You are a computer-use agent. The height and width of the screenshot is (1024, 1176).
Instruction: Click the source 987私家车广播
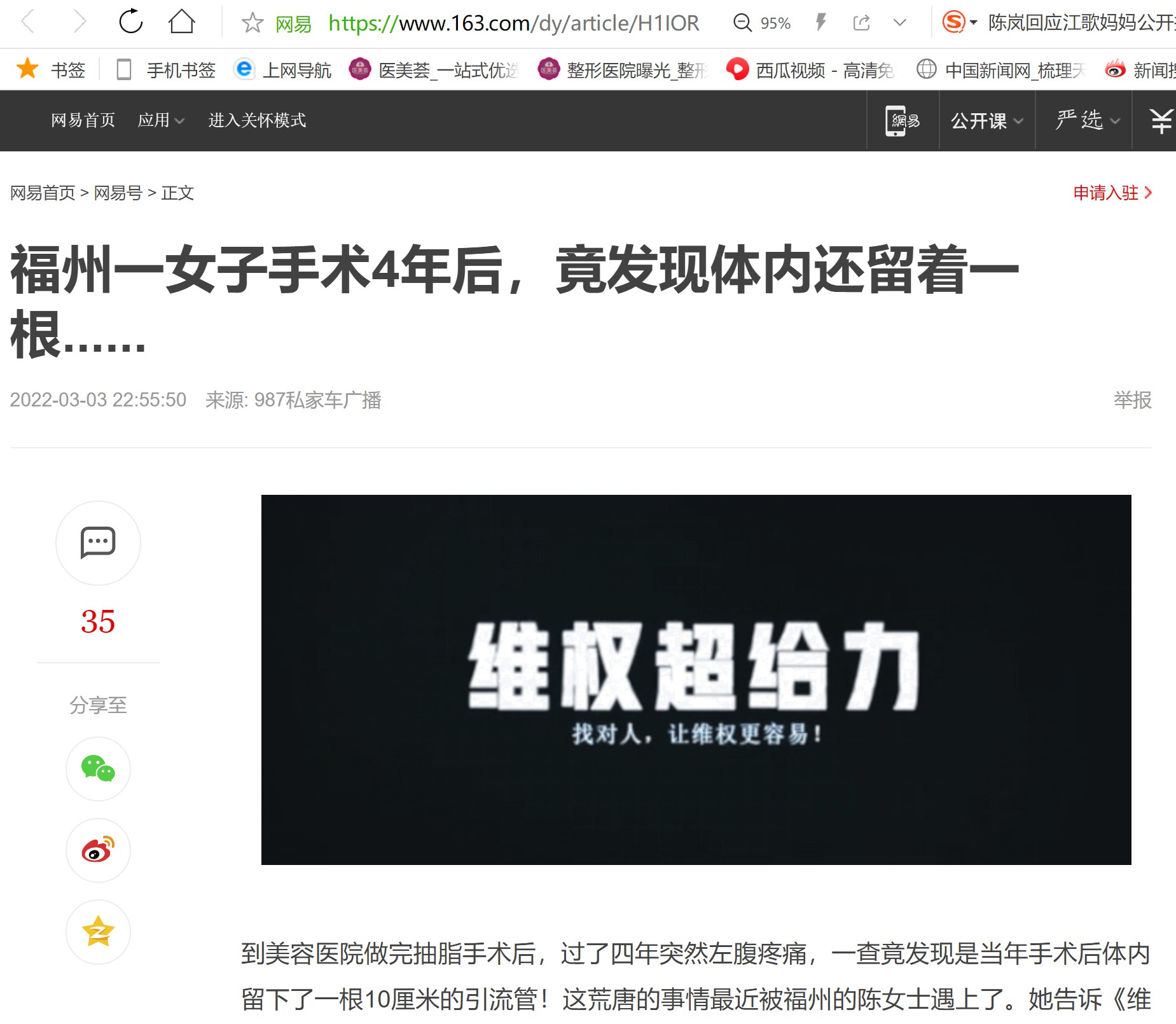tap(317, 400)
